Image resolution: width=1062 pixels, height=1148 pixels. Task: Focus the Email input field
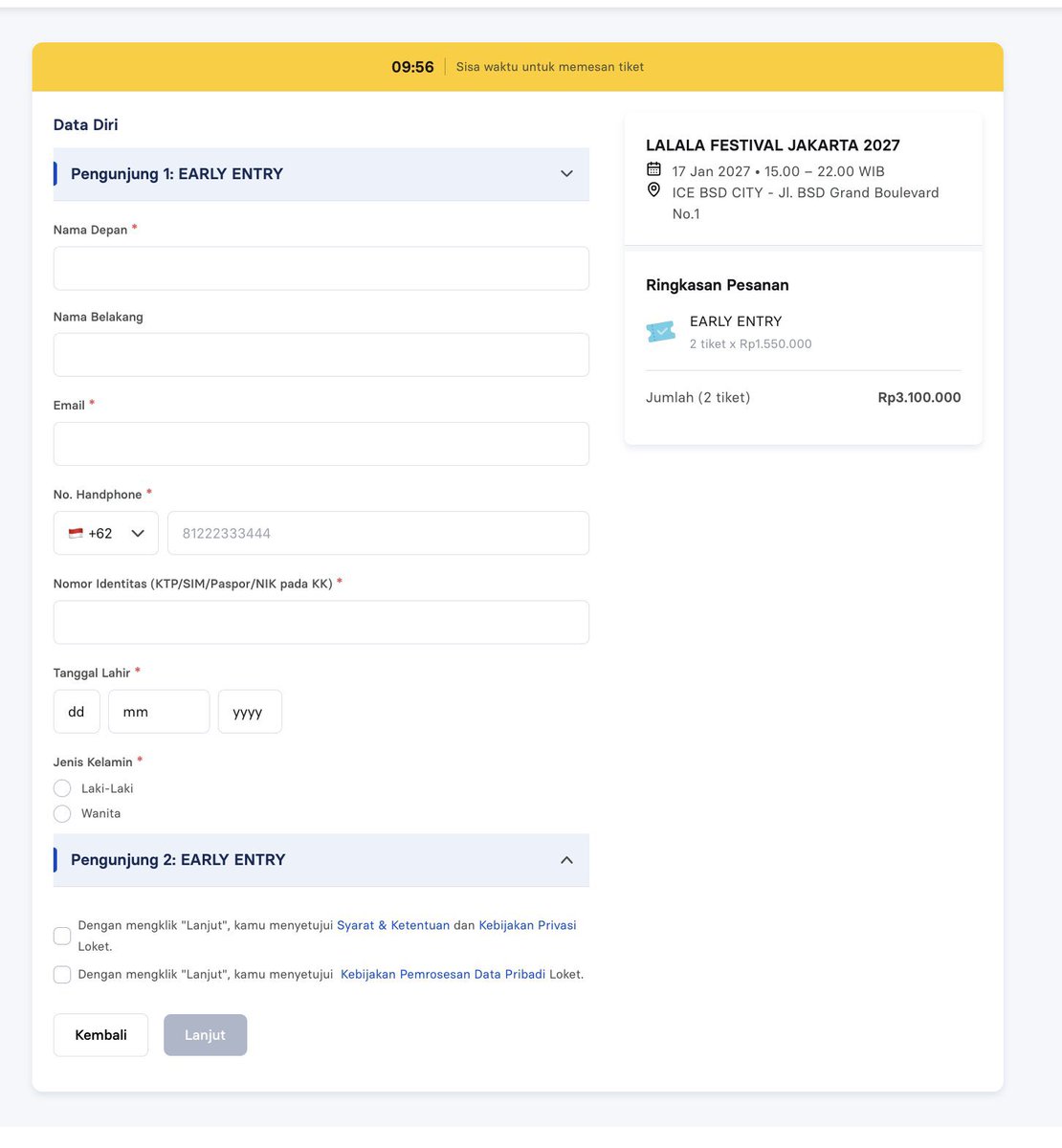pos(321,444)
